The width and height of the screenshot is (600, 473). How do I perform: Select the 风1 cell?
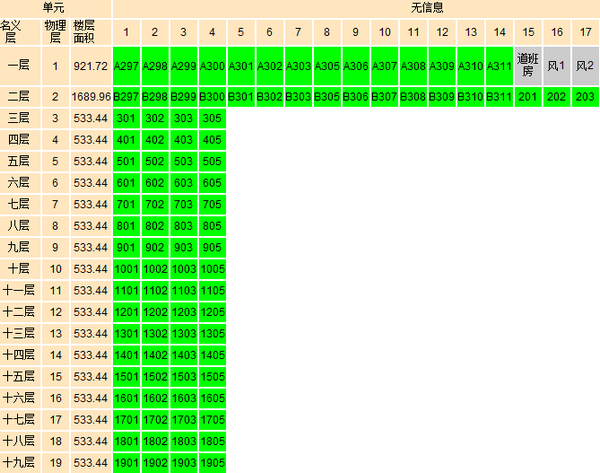click(x=557, y=66)
